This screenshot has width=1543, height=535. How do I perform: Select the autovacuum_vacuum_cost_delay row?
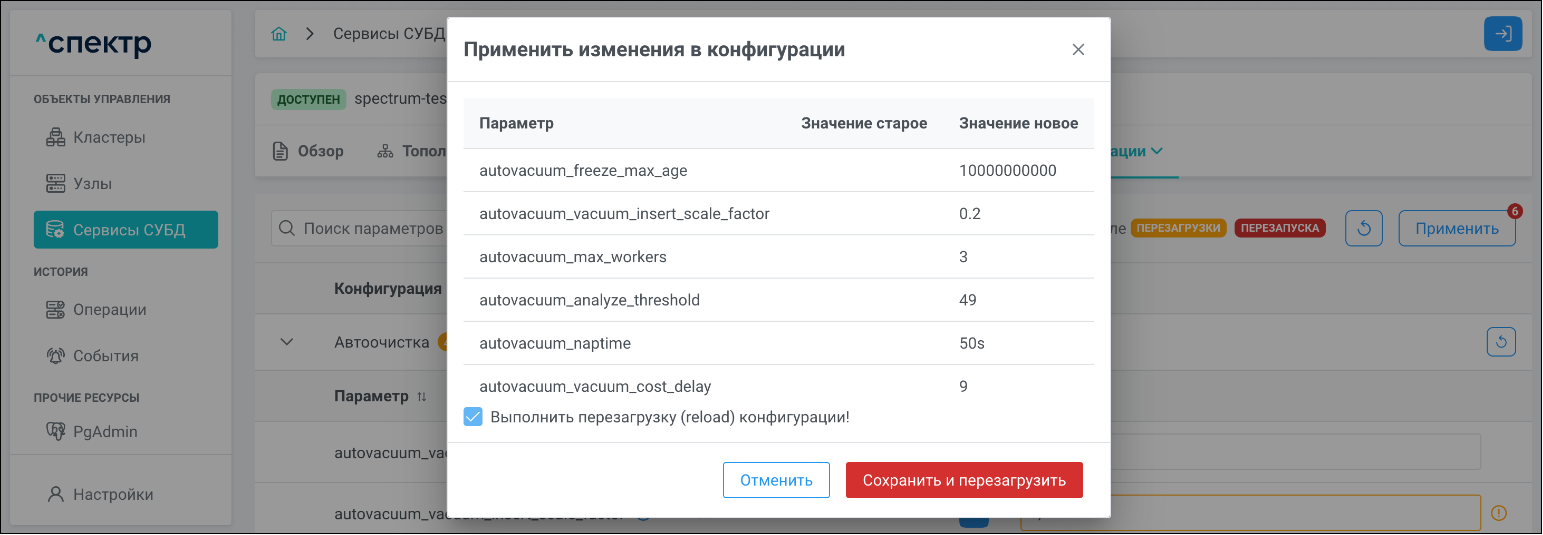click(x=779, y=384)
